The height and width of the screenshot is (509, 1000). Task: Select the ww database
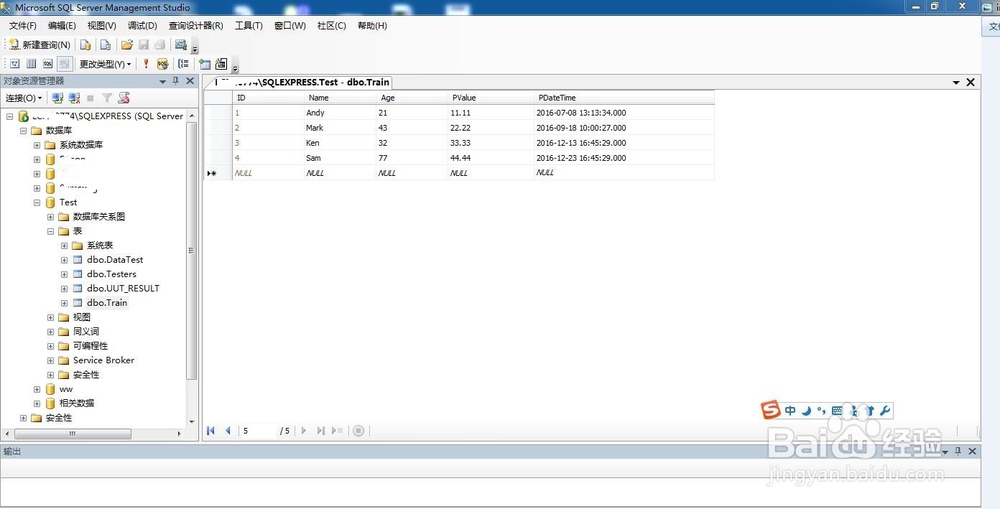tap(66, 389)
